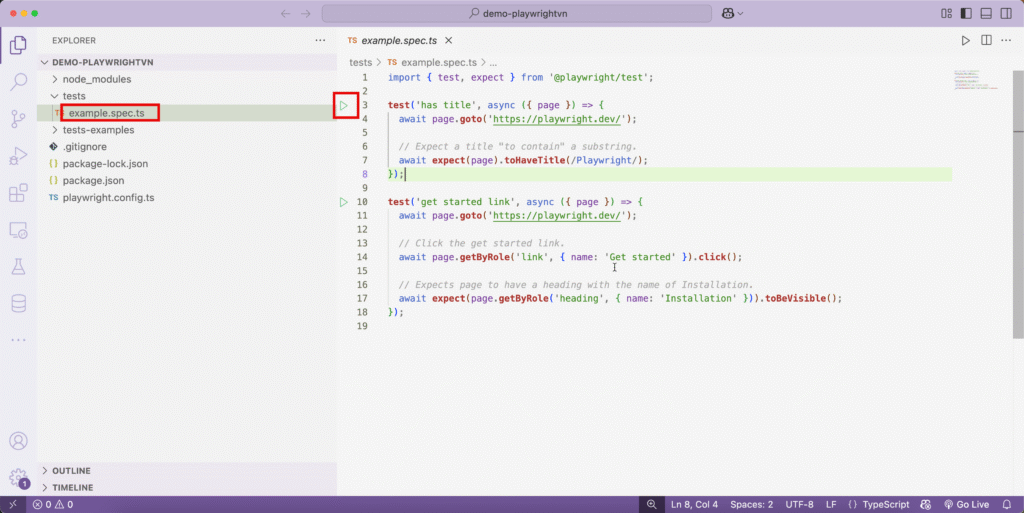Toggle the primary side bar

point(967,14)
